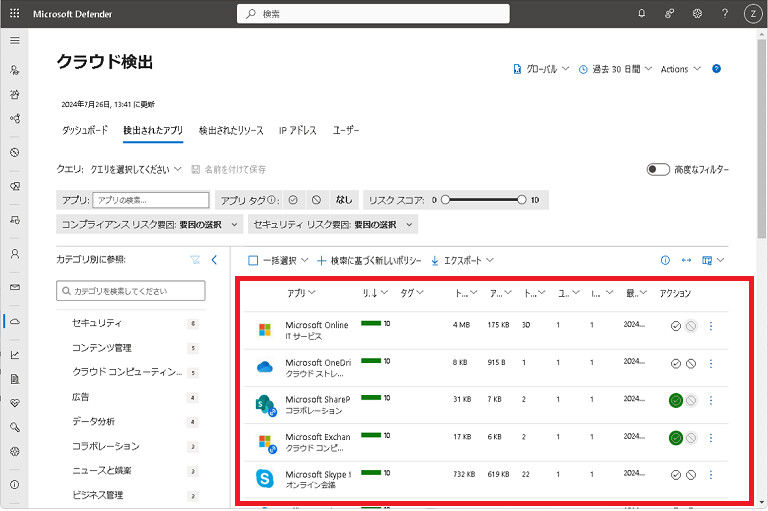
Task: Open the 過去 30 日間 time range dropdown
Action: 615,69
